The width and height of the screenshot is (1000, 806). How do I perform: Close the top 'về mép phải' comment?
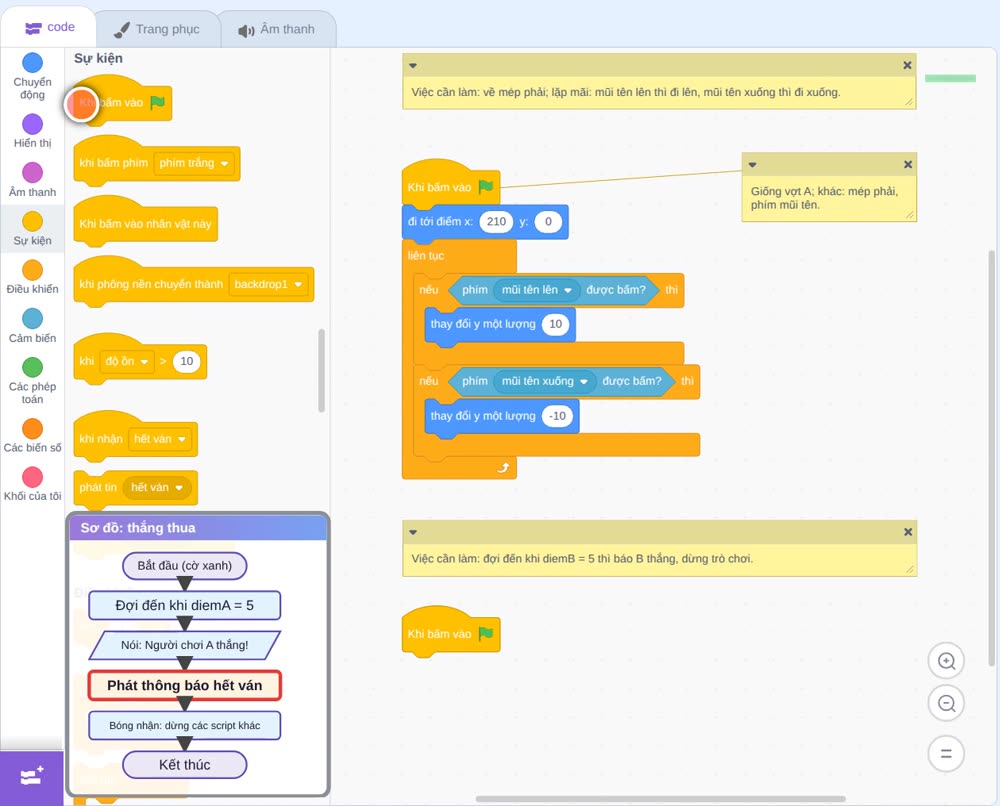click(908, 65)
